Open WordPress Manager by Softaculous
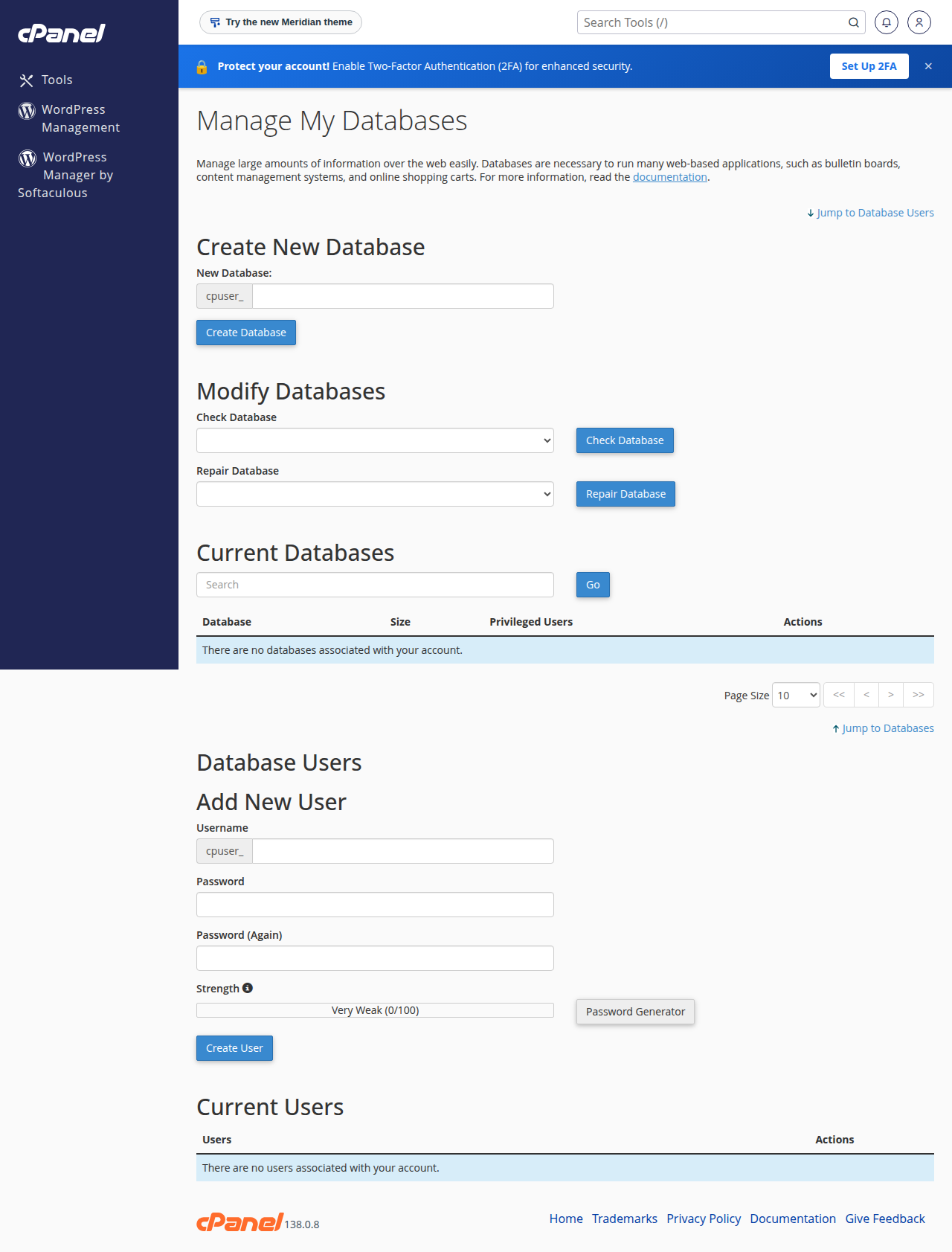 click(65, 175)
